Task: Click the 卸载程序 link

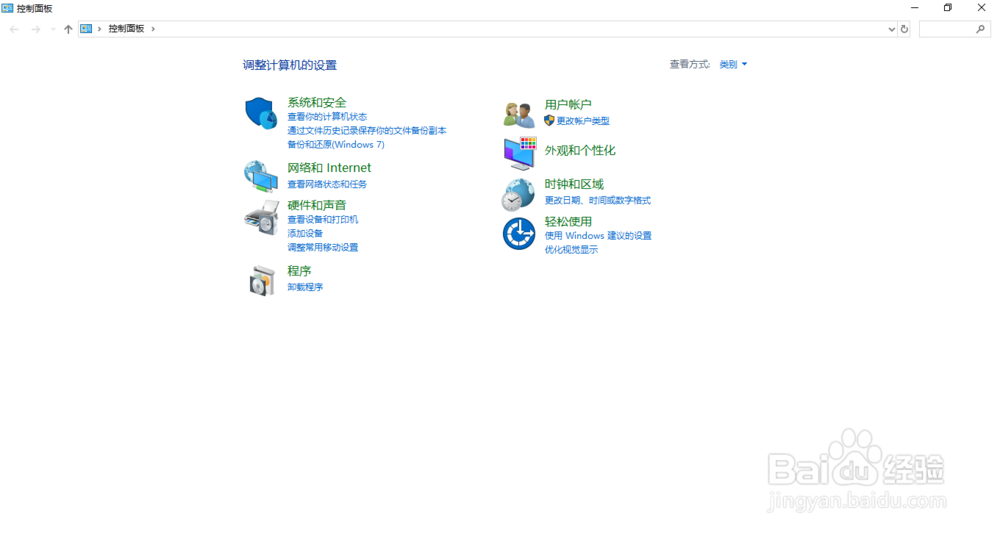Action: pyautogui.click(x=305, y=287)
